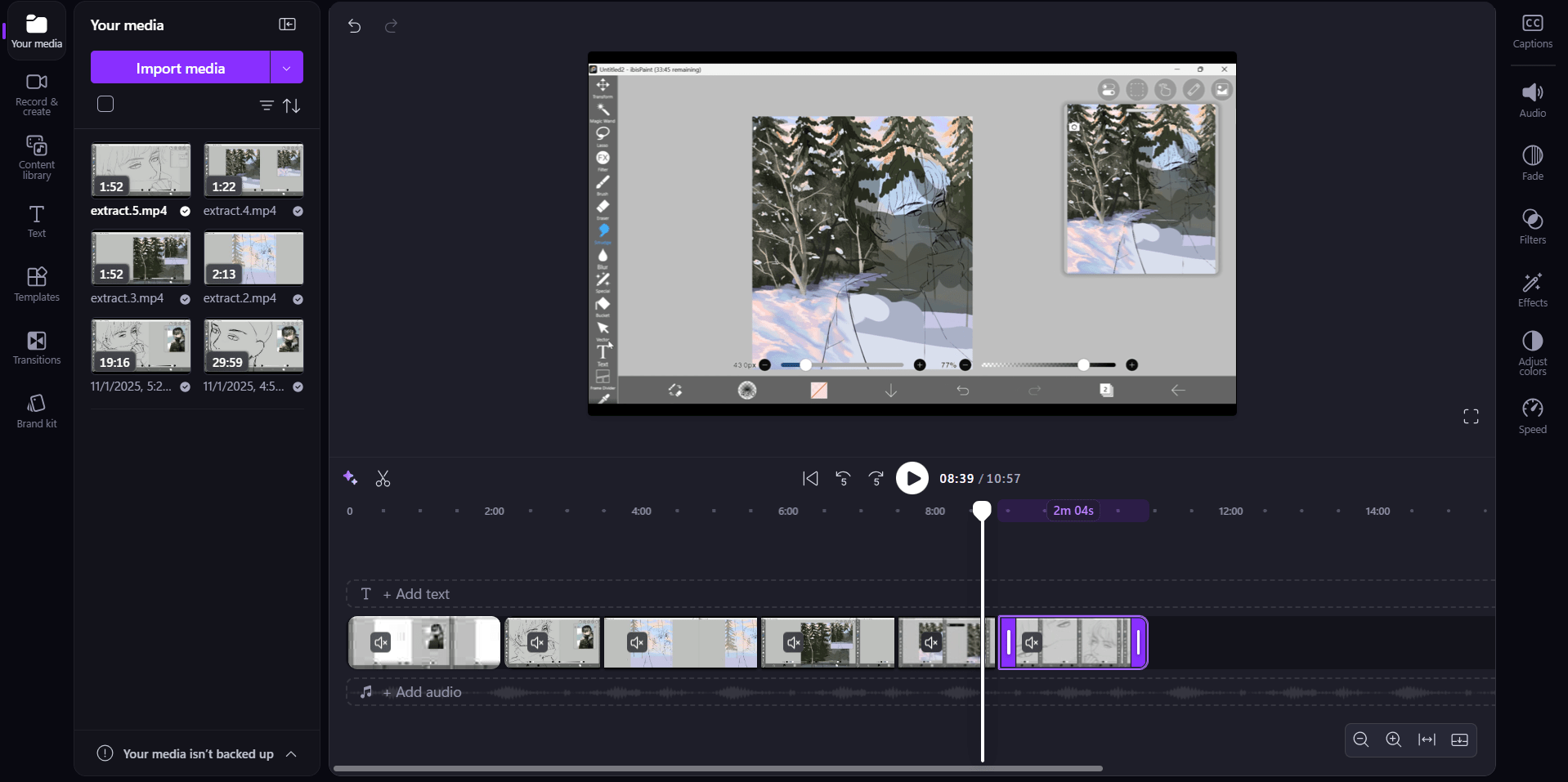Toggle mute on the selected purple clip
This screenshot has width=1568, height=782.
coord(1032,643)
